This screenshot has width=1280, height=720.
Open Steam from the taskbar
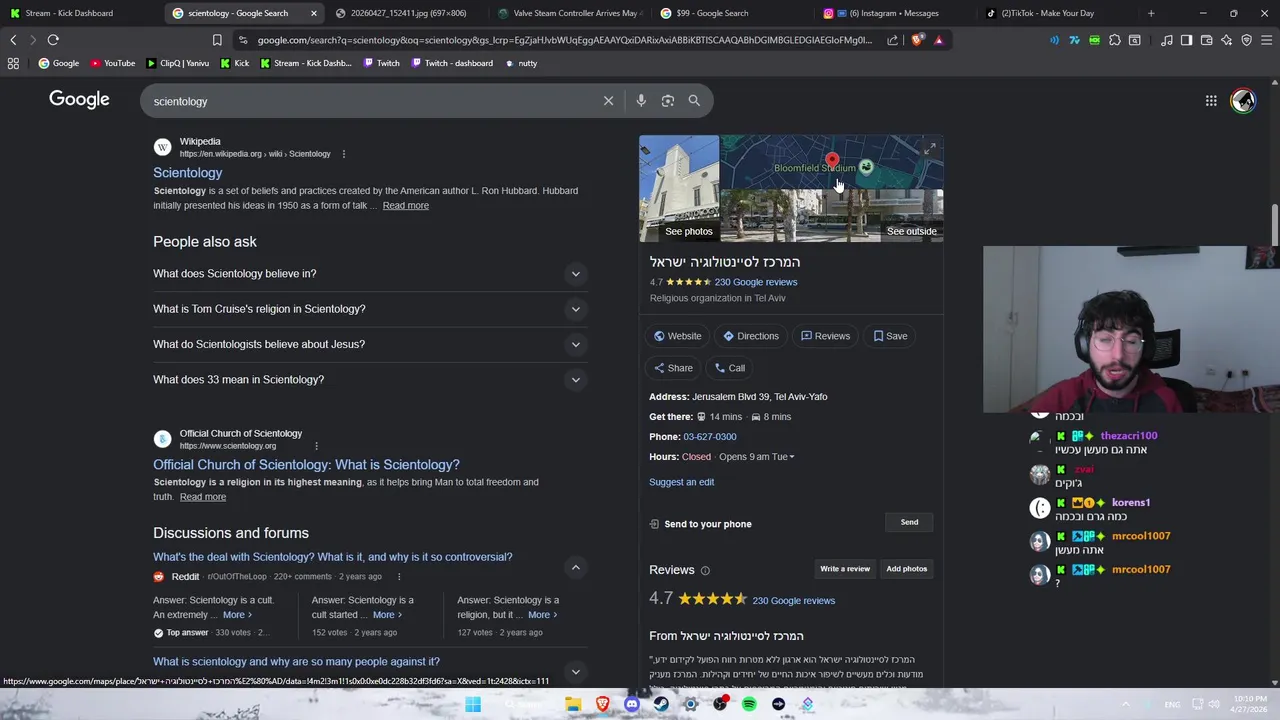(661, 704)
